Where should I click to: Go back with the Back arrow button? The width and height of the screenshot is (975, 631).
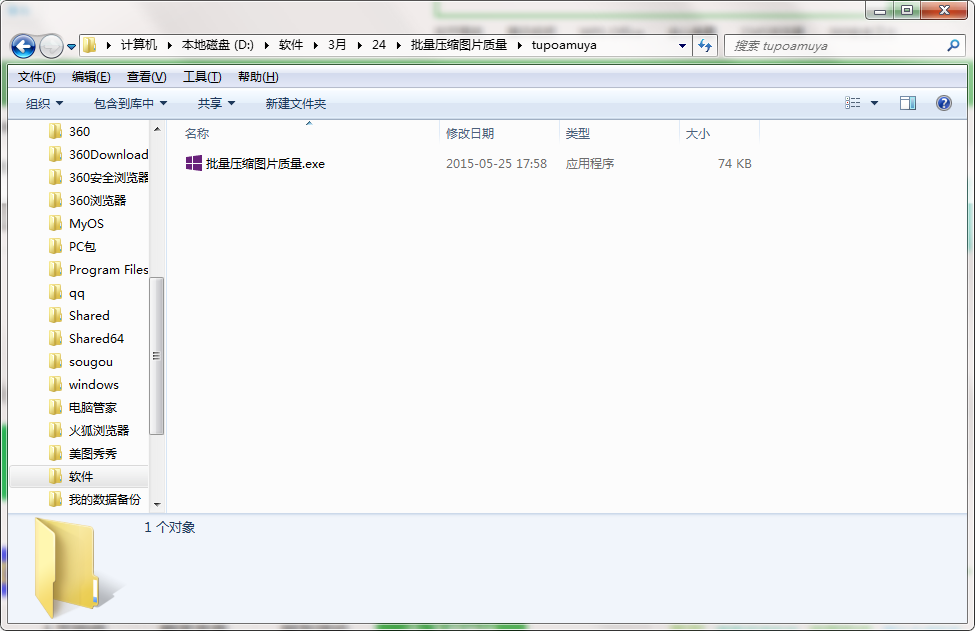[x=23, y=46]
